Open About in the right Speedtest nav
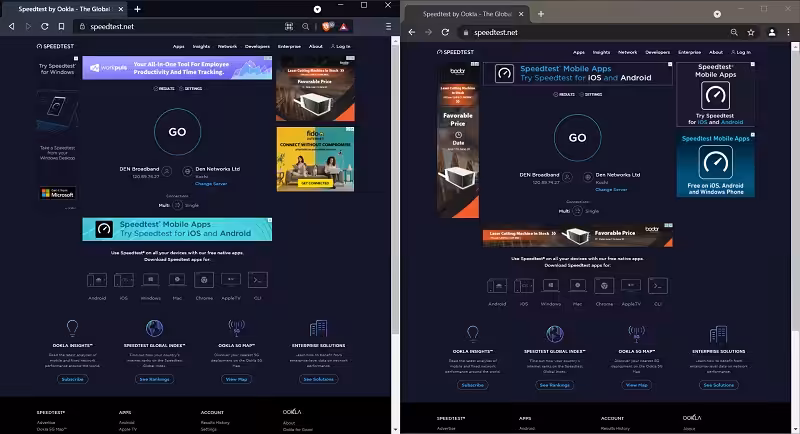Image resolution: width=800 pixels, height=434 pixels. 716,52
